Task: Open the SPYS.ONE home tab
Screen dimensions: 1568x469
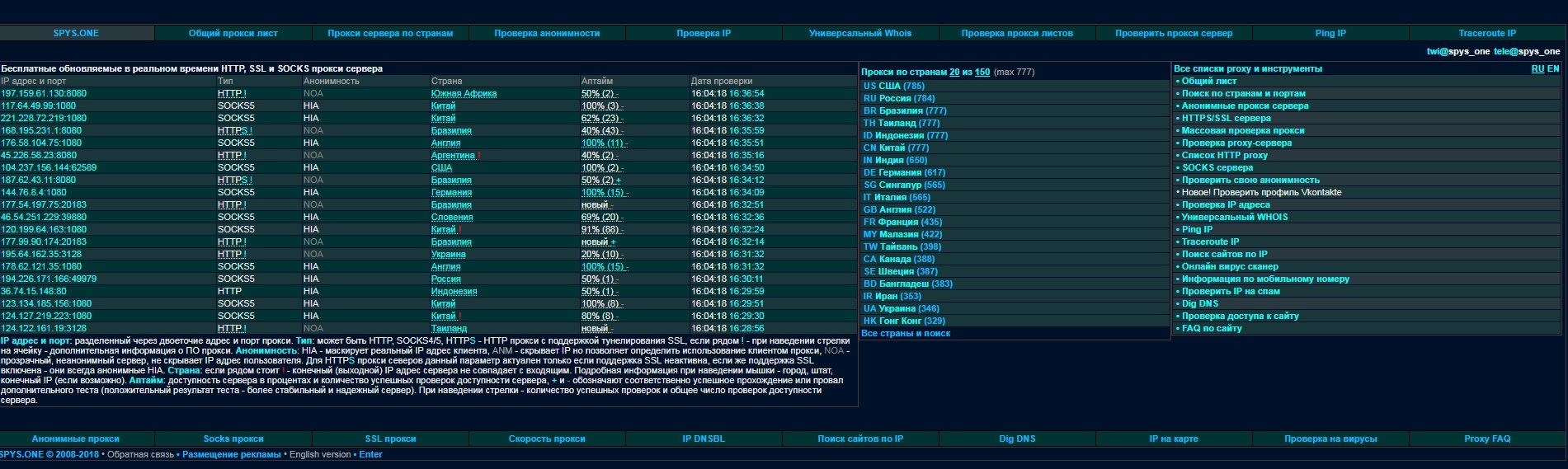Action: pos(76,33)
